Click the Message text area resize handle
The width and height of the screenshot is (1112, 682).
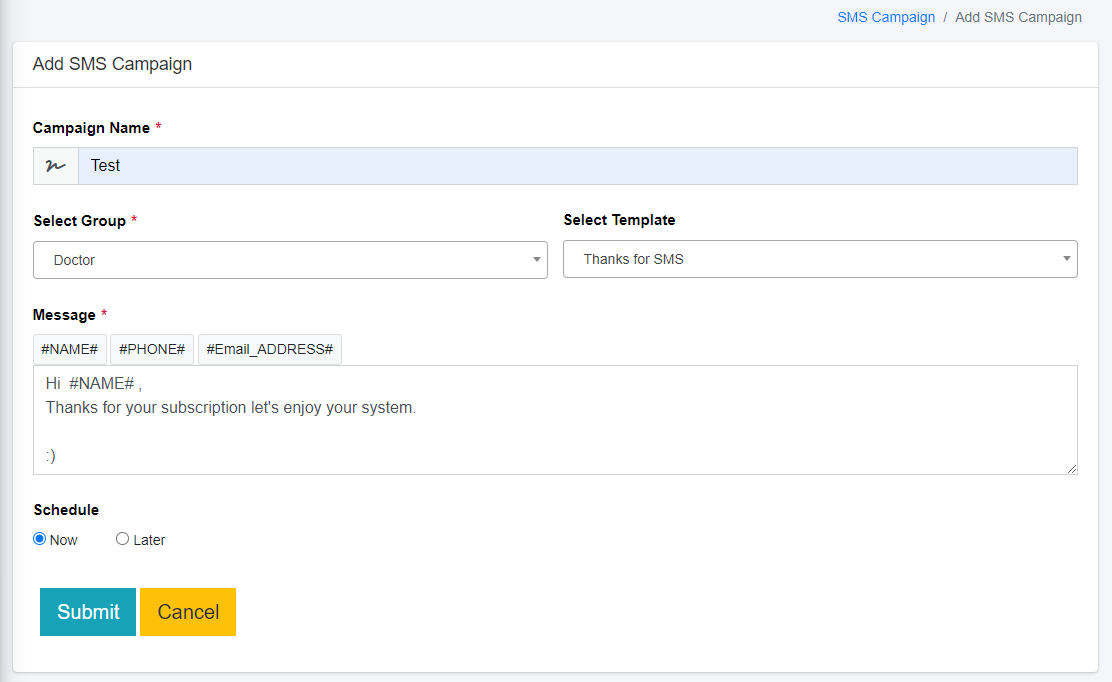(x=1071, y=468)
